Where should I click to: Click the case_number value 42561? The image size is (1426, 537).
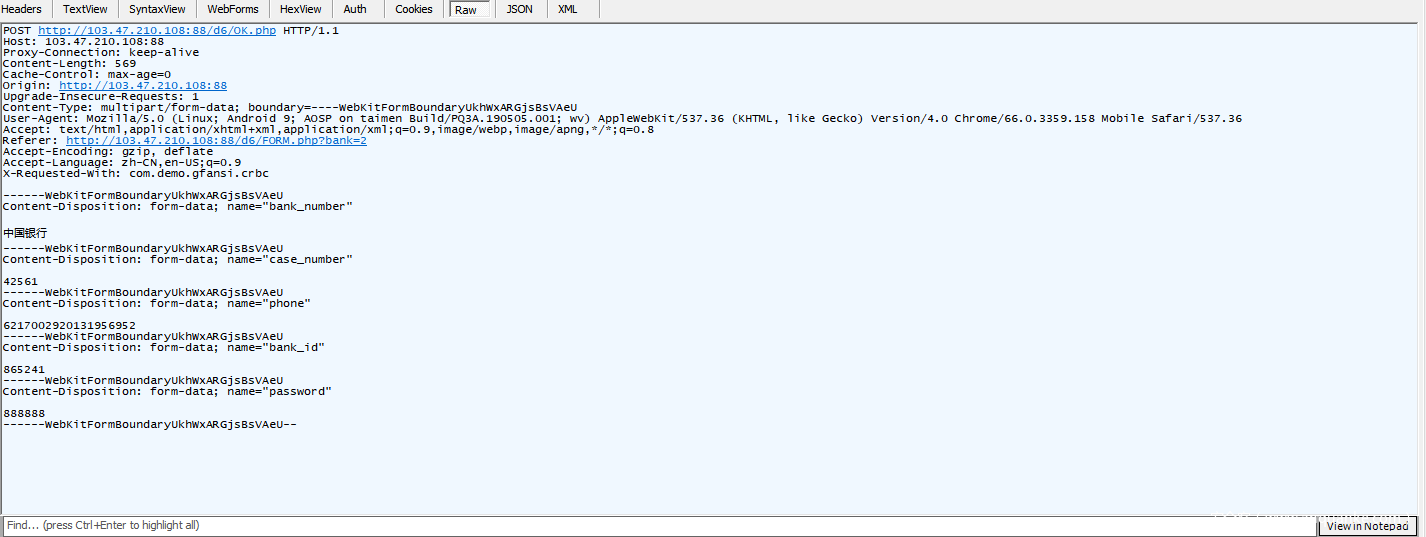(21, 282)
